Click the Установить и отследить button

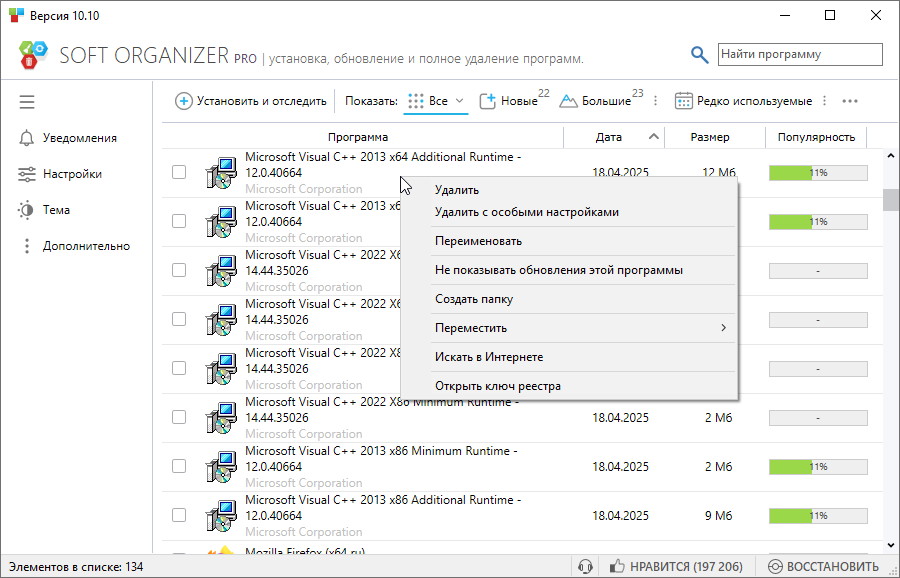pyautogui.click(x=251, y=102)
